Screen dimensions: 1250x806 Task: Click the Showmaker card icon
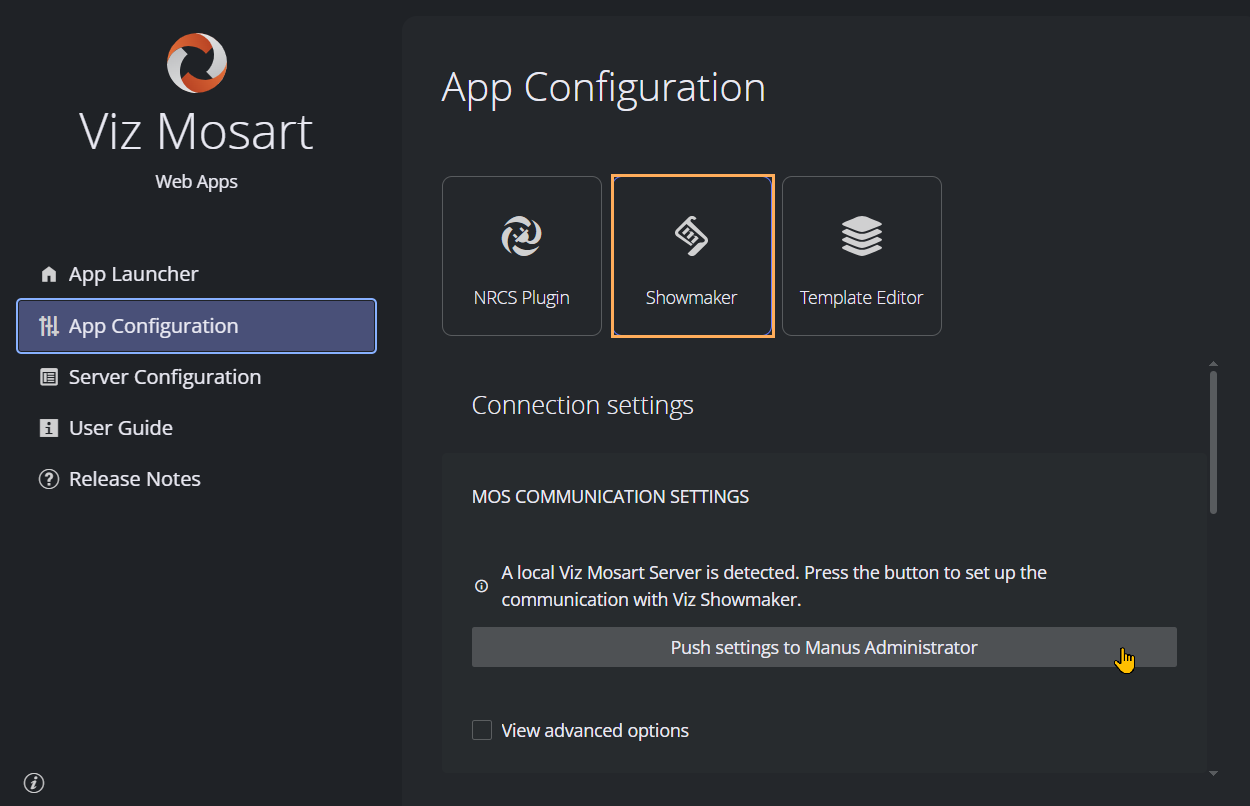coord(691,236)
